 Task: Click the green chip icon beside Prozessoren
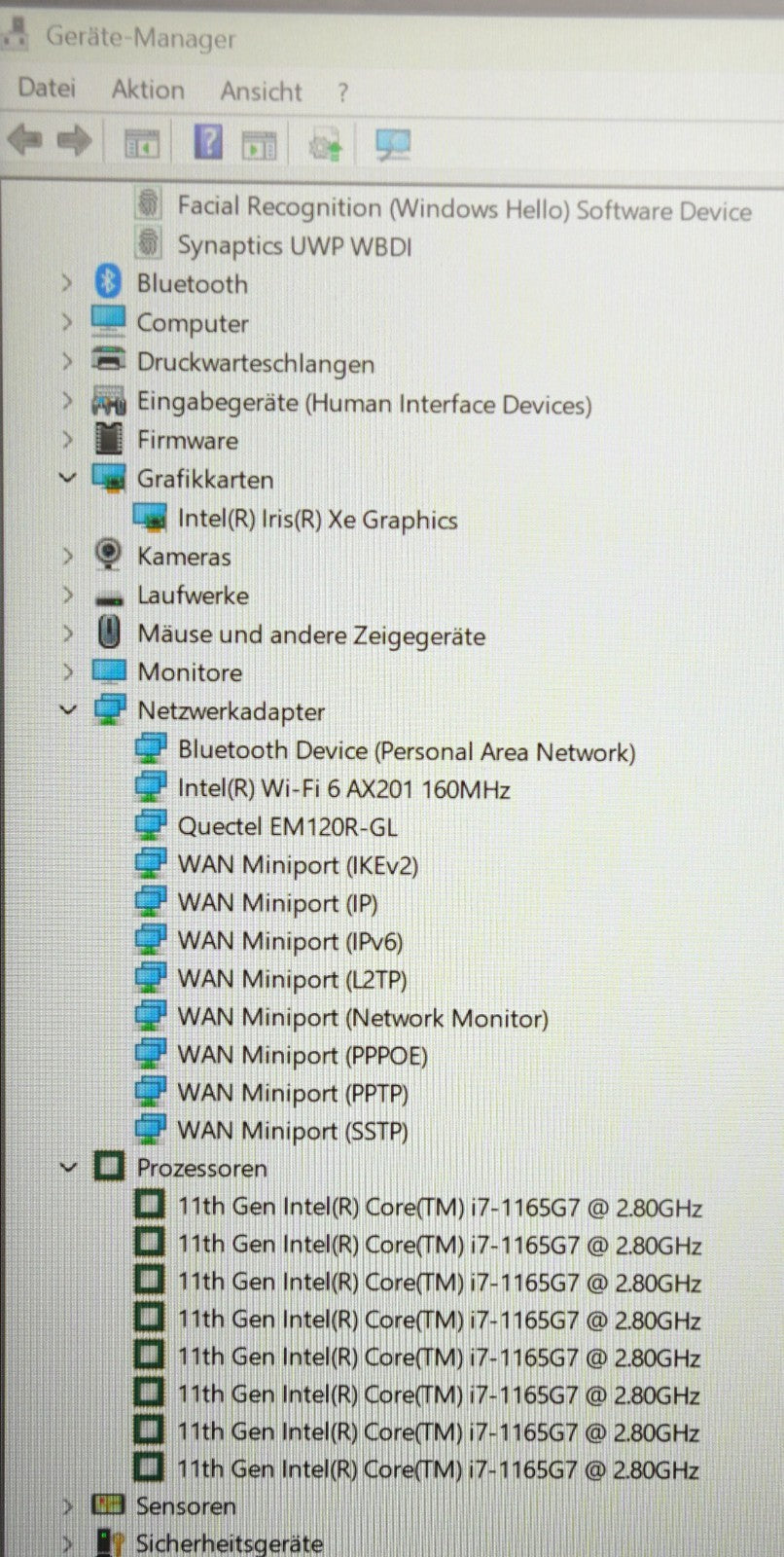point(108,1166)
